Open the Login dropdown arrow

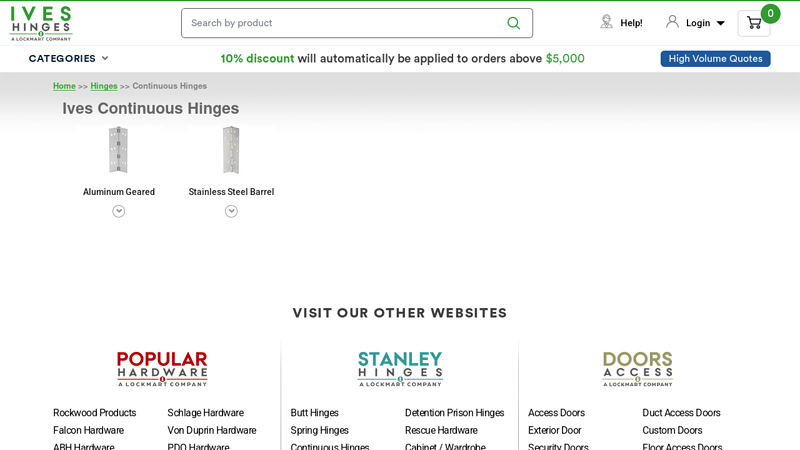pos(720,23)
